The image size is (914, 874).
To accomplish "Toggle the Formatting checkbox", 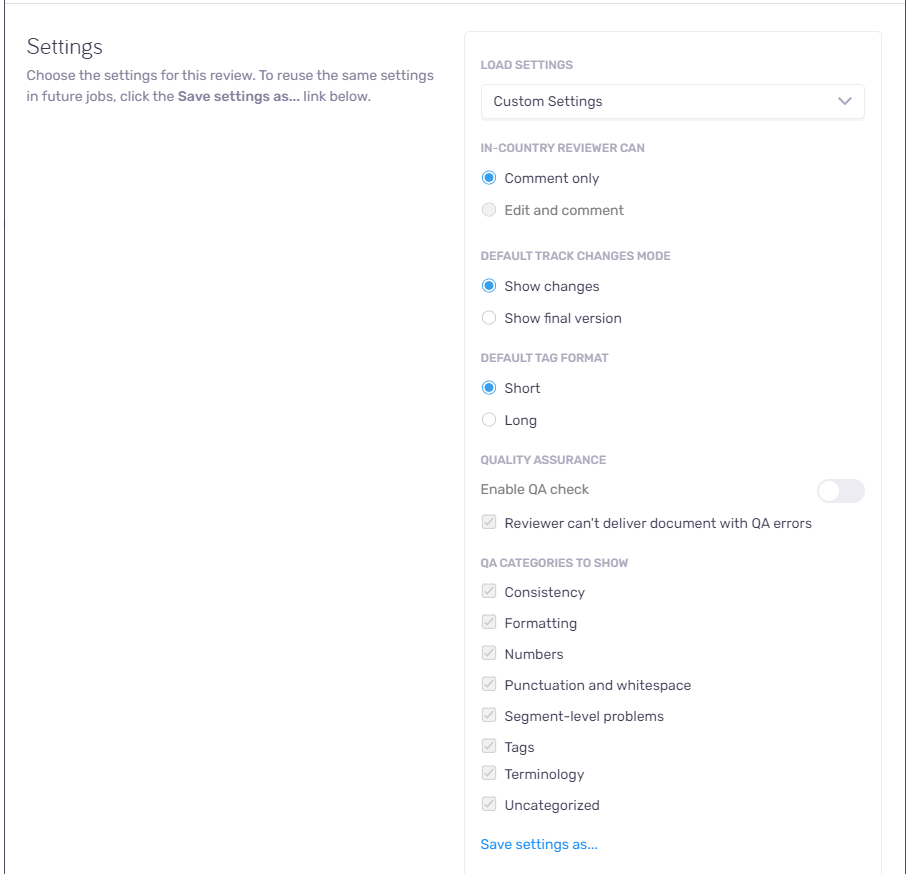I will coord(489,622).
